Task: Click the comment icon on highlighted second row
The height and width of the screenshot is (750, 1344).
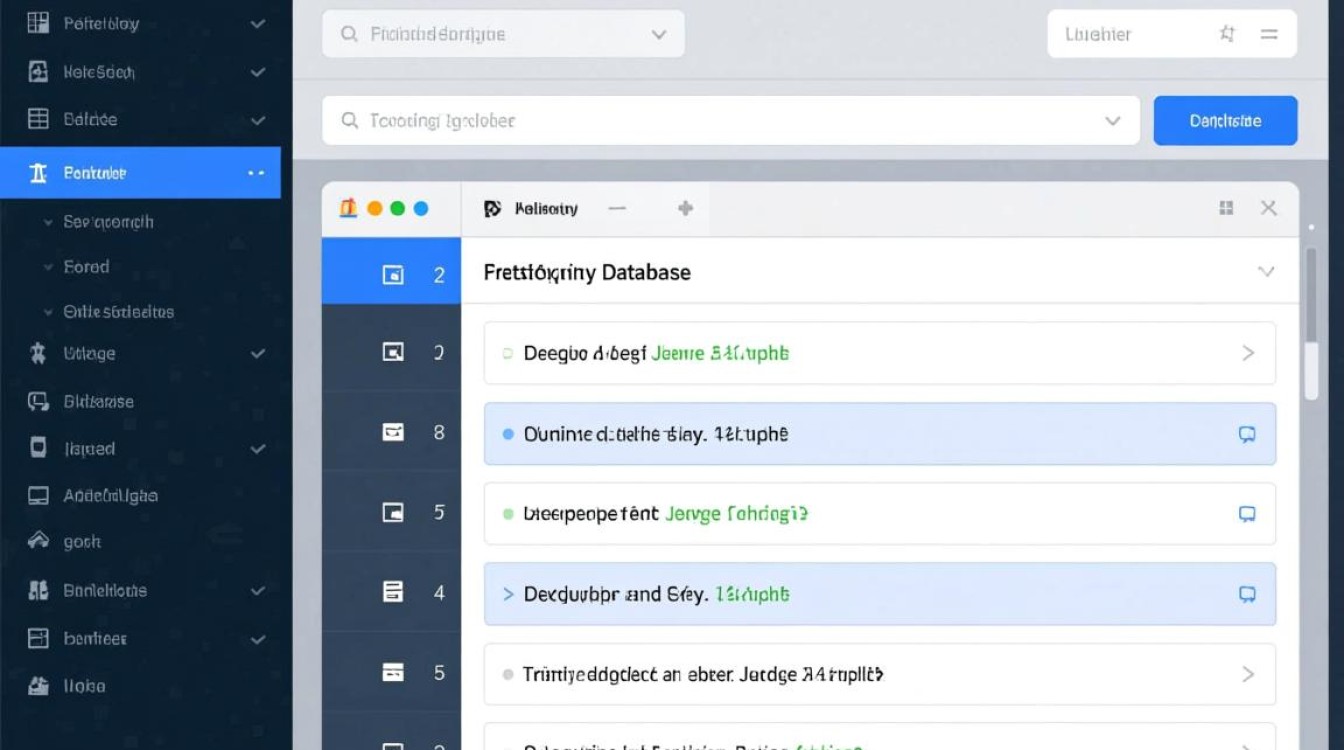Action: pyautogui.click(x=1247, y=434)
